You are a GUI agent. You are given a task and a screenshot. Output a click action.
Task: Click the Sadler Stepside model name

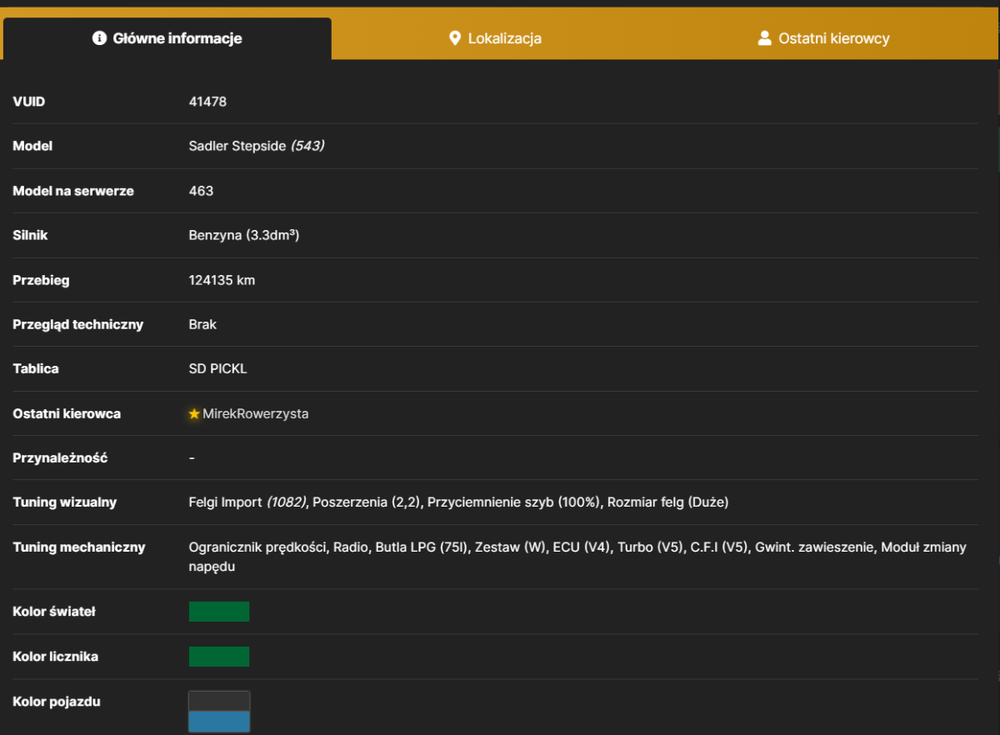pyautogui.click(x=237, y=146)
